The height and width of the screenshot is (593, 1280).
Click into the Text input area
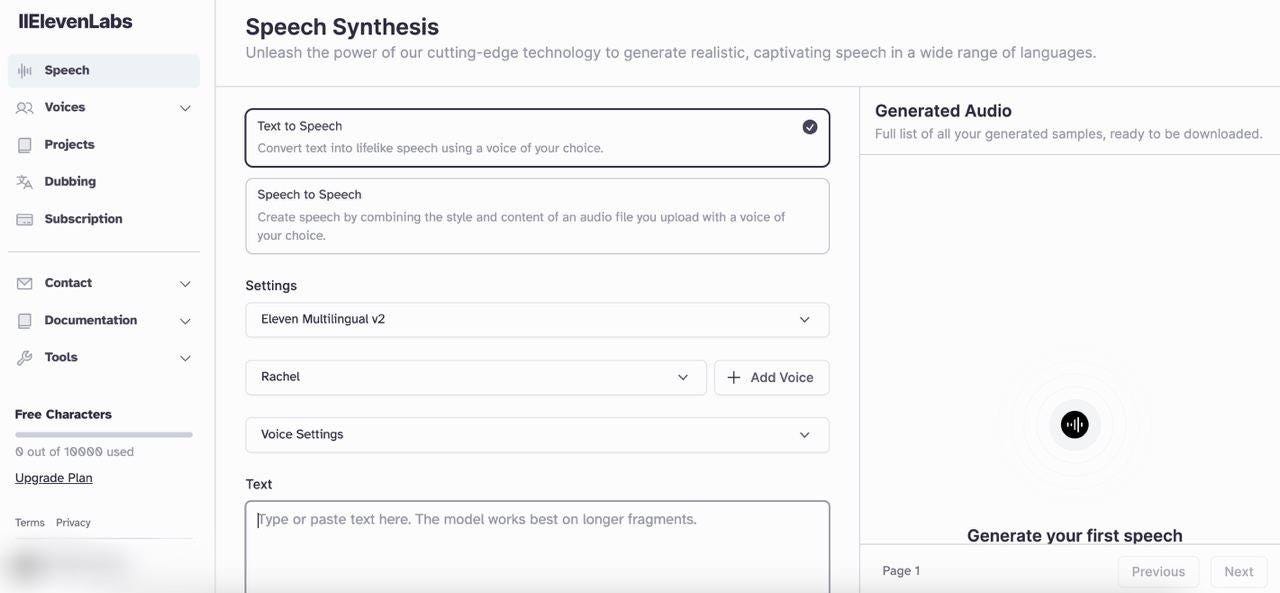[537, 546]
